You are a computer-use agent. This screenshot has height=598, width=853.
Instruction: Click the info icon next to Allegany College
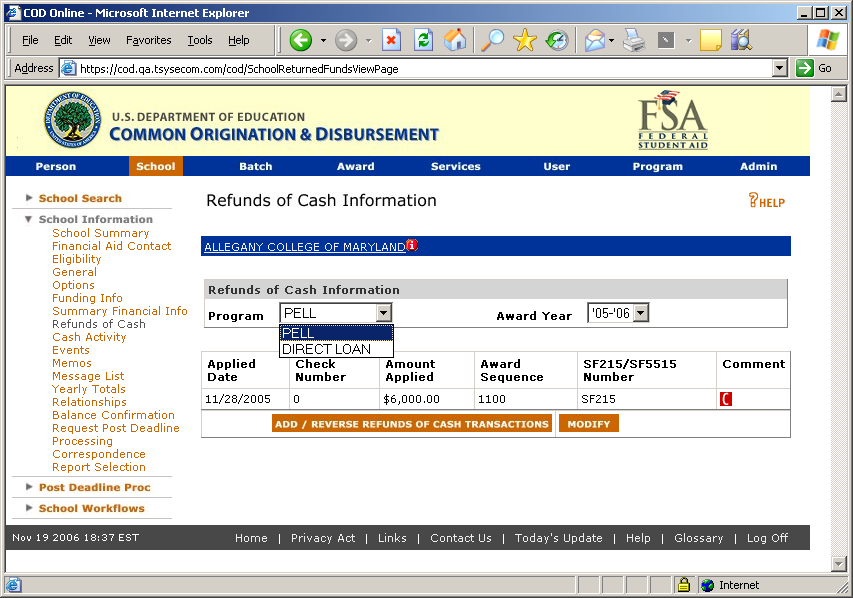[412, 246]
